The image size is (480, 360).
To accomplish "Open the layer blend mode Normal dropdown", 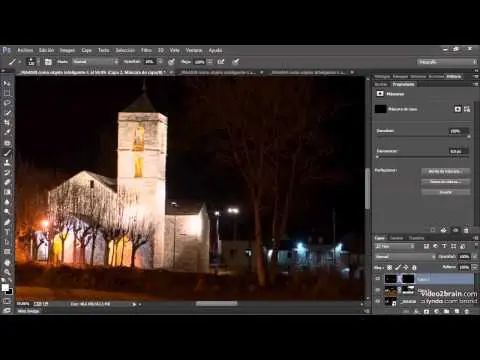I will tap(405, 257).
